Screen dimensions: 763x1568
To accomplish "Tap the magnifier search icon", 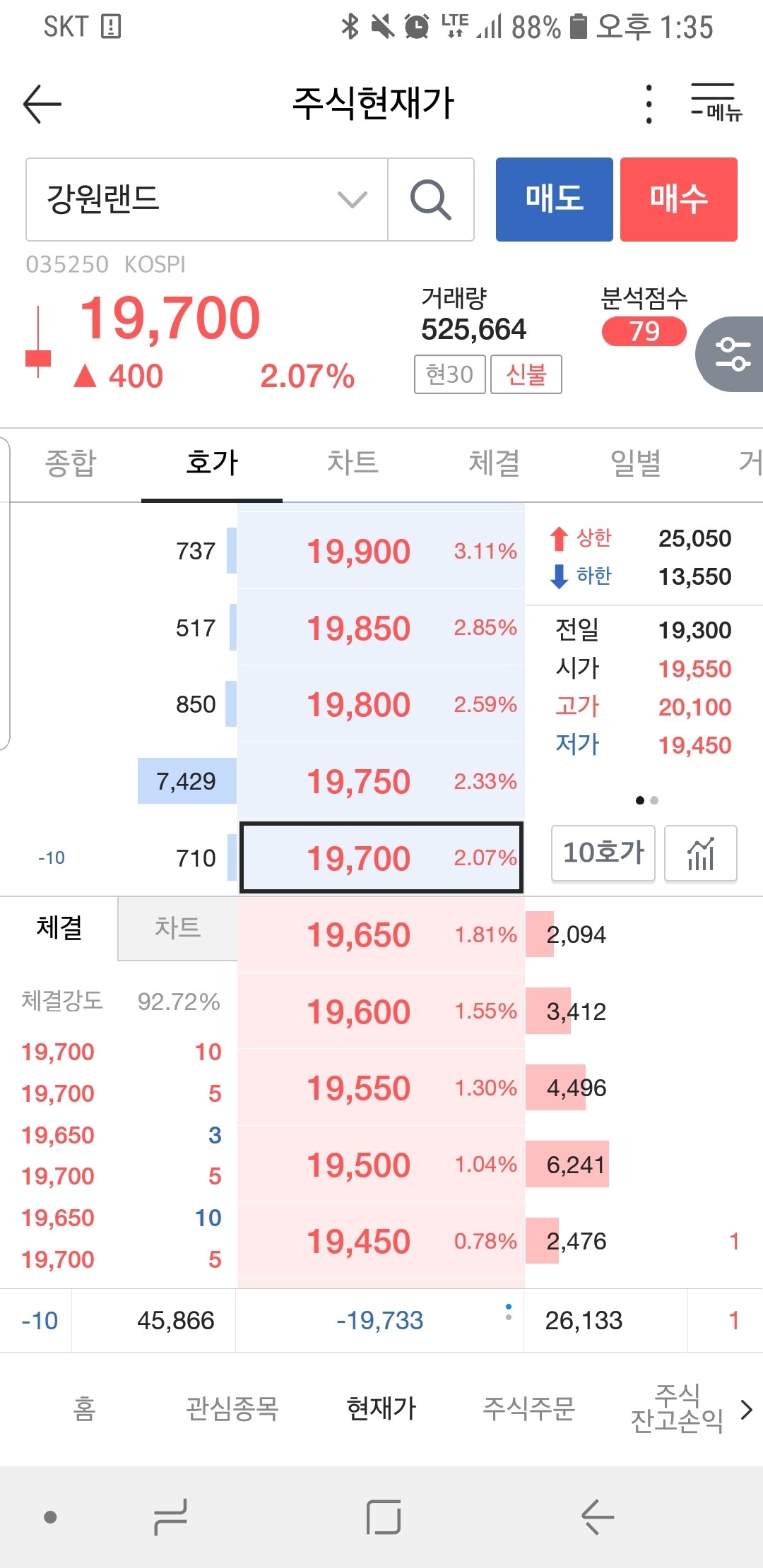I will pos(431,198).
